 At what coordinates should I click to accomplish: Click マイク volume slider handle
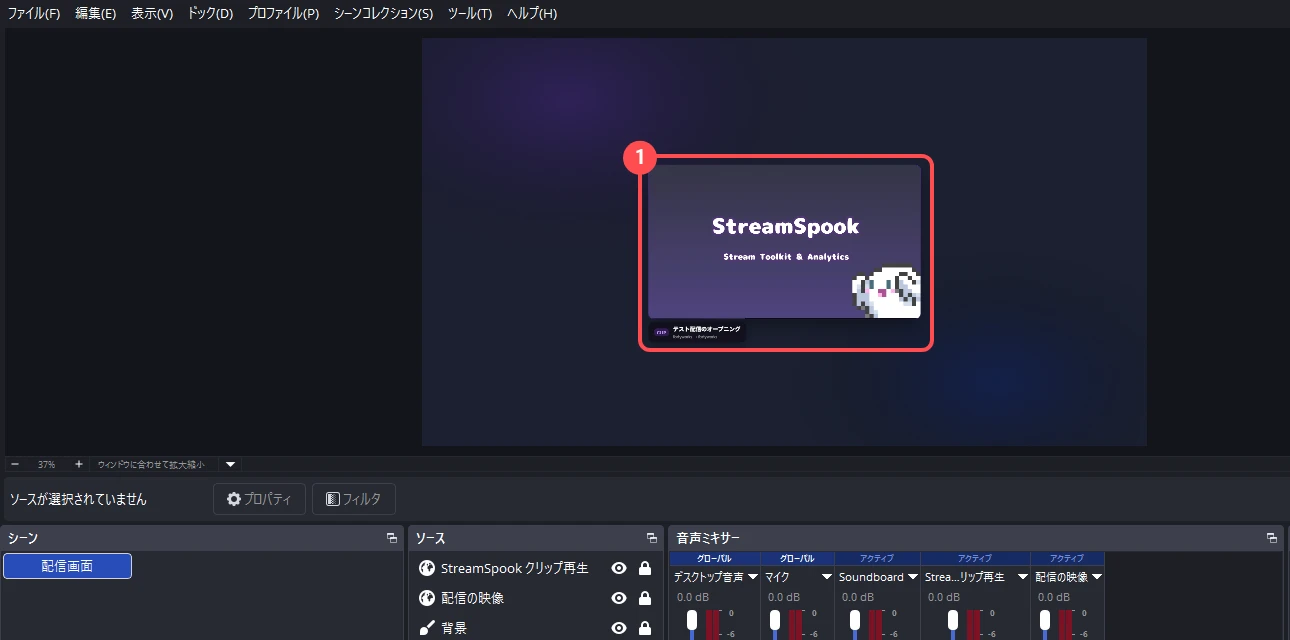click(774, 621)
